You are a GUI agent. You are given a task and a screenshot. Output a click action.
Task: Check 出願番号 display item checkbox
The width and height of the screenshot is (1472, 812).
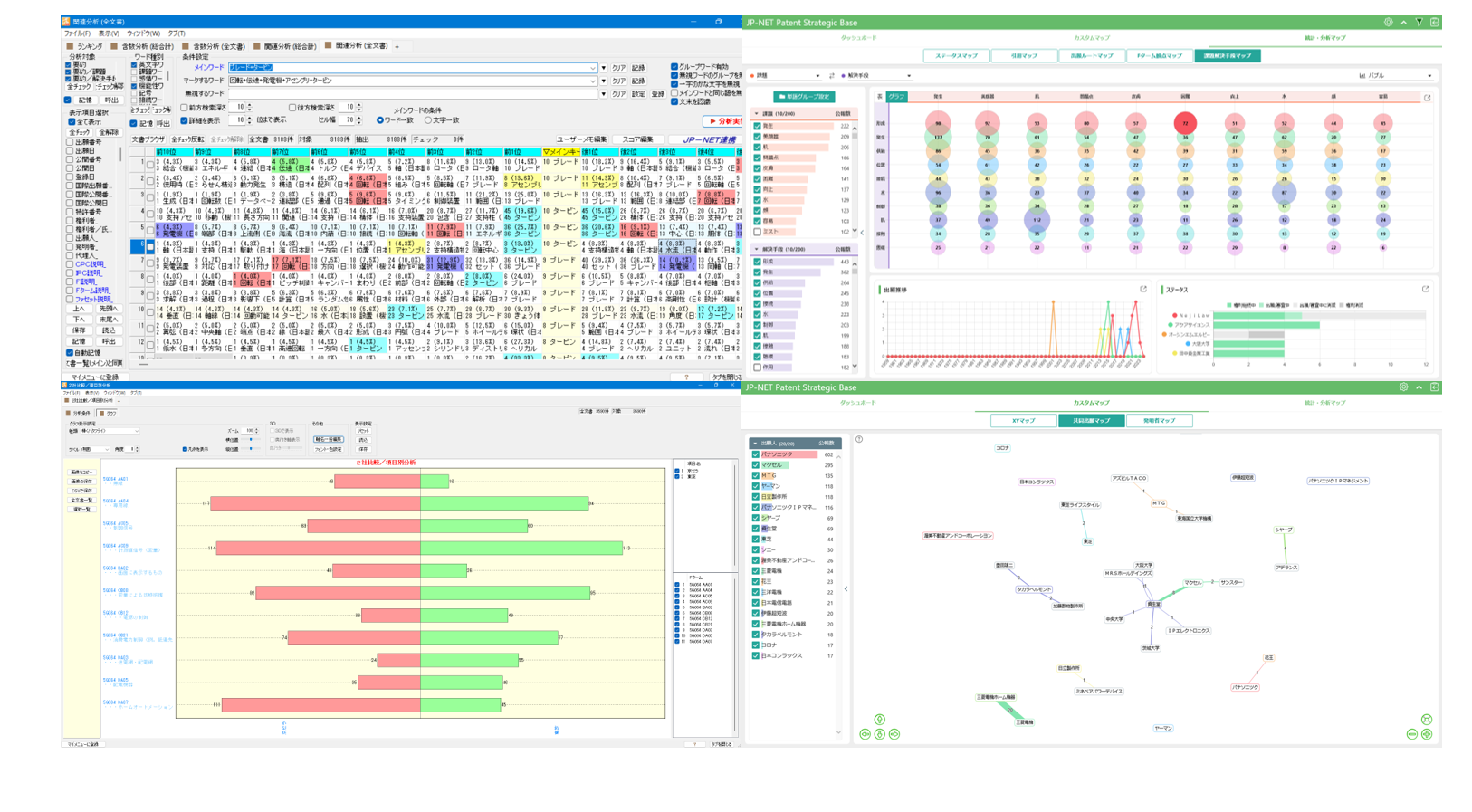click(x=70, y=142)
